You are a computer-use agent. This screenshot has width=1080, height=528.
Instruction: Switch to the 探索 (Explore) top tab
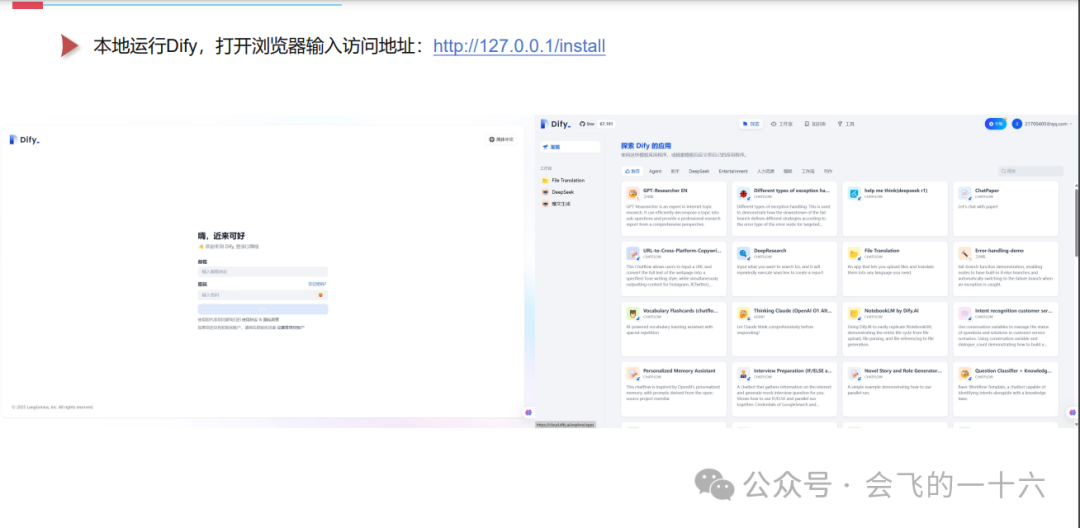click(751, 124)
